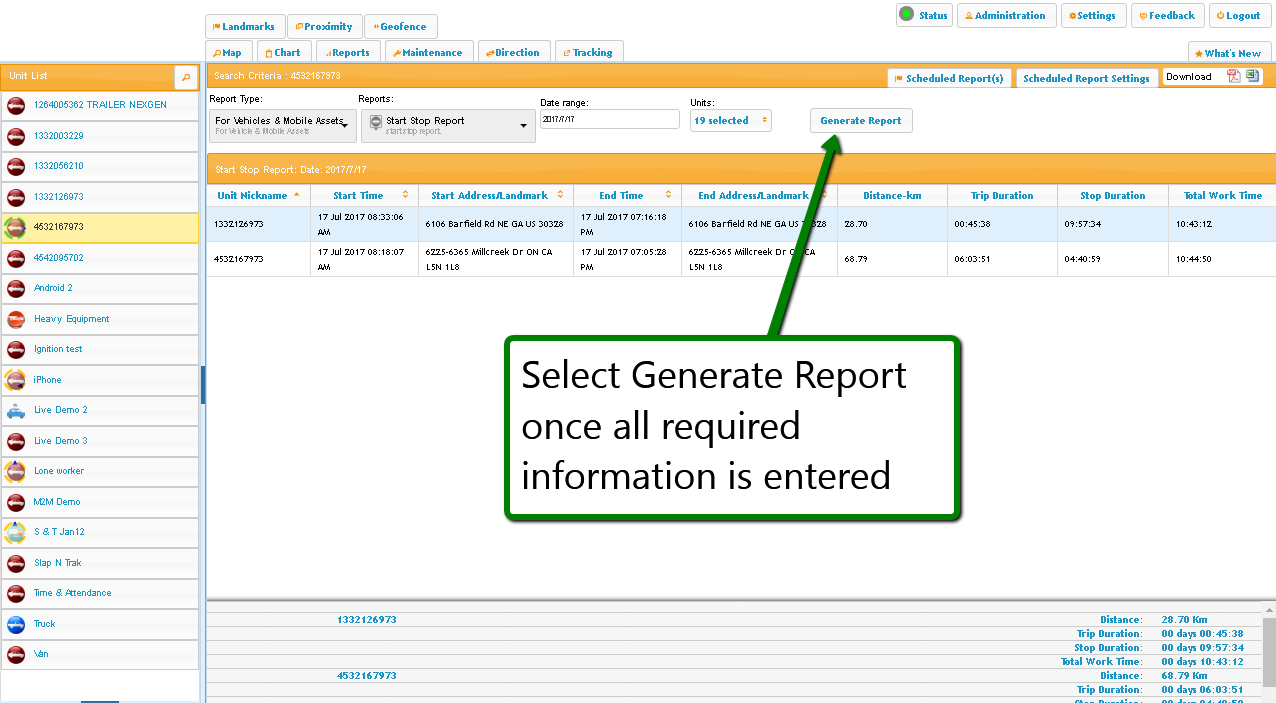The height and width of the screenshot is (703, 1276).
Task: Switch to the Maintenance tab
Action: pyautogui.click(x=426, y=53)
